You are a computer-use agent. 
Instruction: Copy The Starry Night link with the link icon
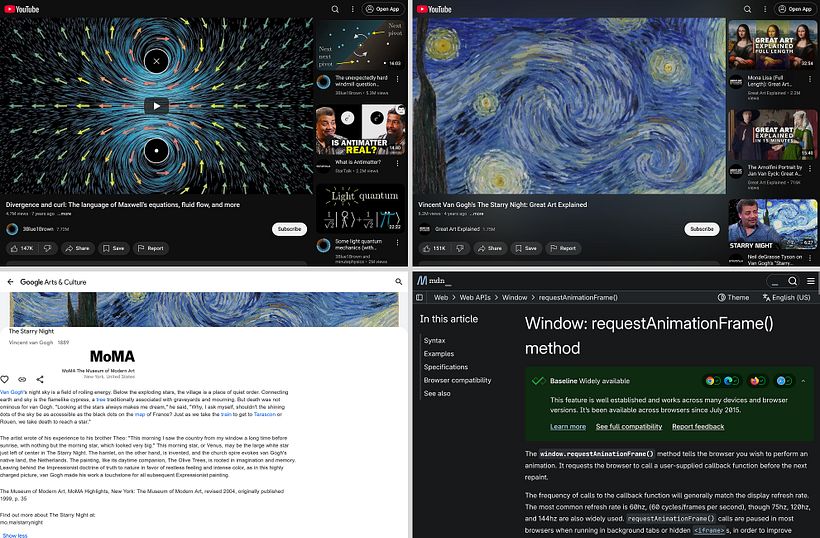22,379
